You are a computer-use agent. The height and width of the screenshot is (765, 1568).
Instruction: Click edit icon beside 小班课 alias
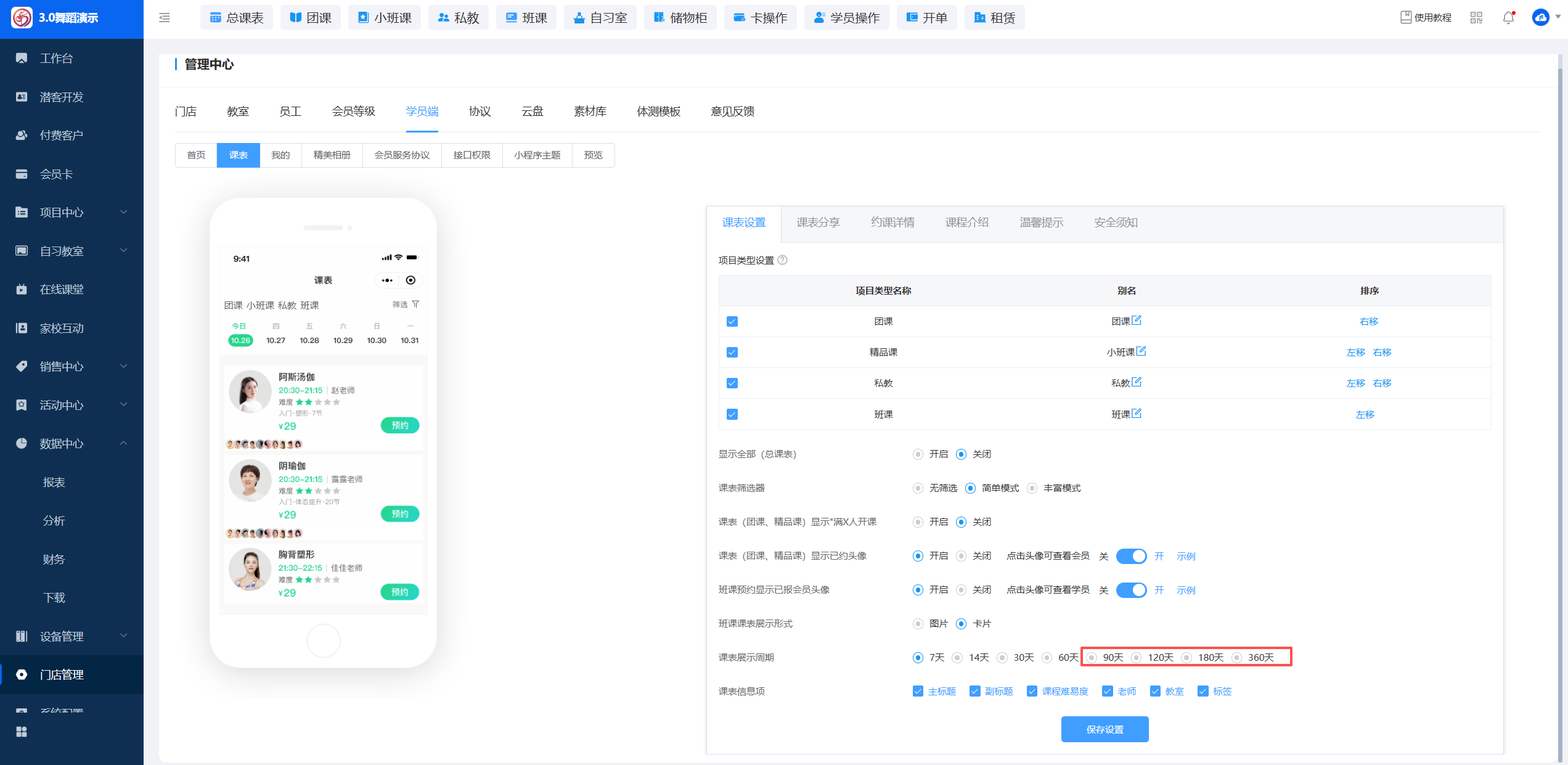(x=1141, y=351)
